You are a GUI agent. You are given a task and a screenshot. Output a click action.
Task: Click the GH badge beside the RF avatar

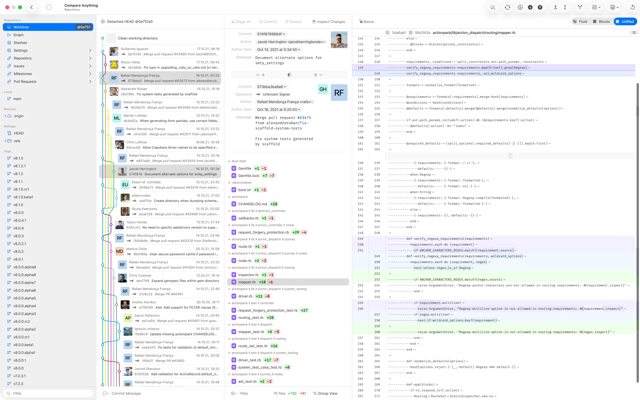[x=323, y=89]
